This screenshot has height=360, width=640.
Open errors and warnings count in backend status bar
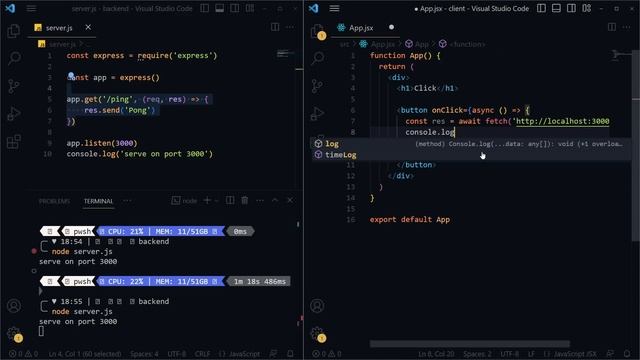point(24,354)
